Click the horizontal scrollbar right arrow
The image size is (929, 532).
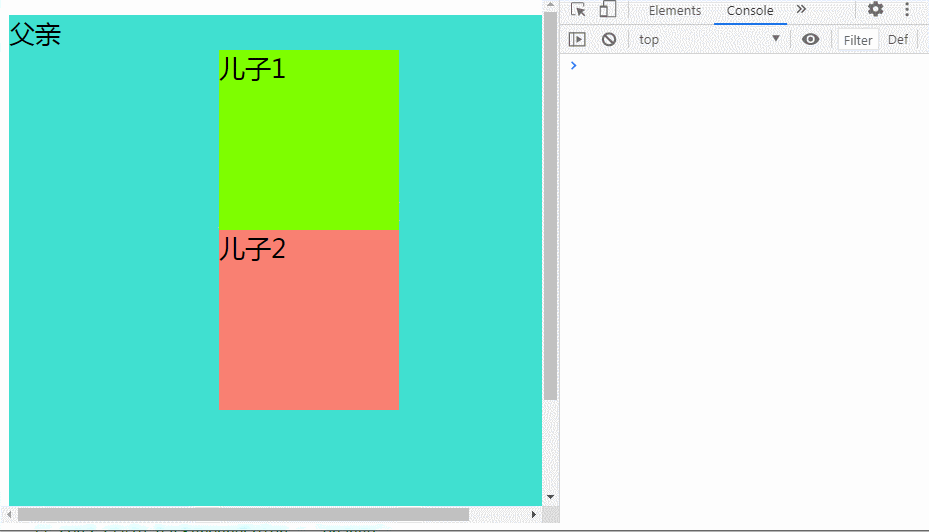pyautogui.click(x=533, y=514)
